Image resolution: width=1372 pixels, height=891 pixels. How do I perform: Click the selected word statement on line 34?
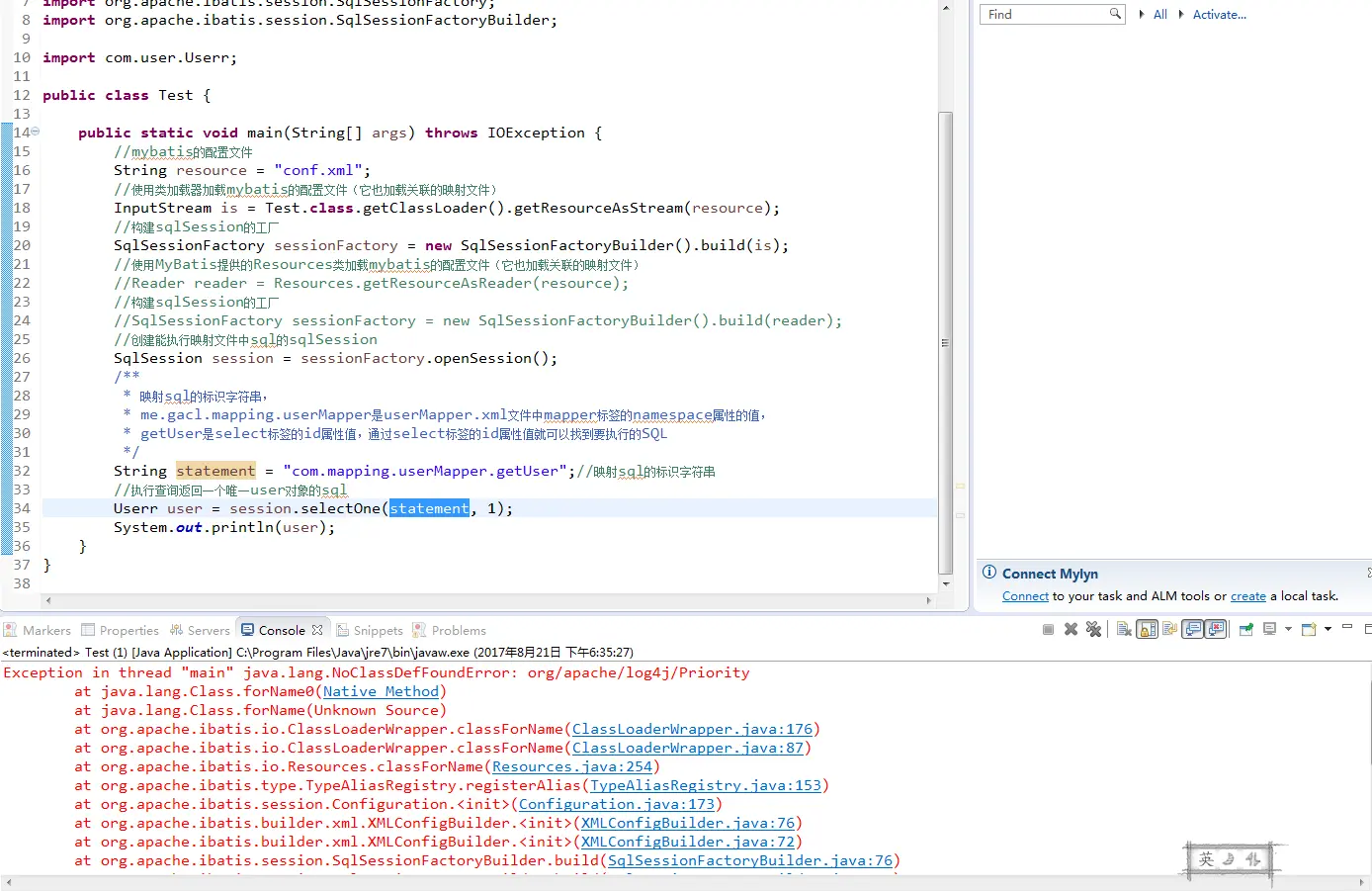click(429, 508)
